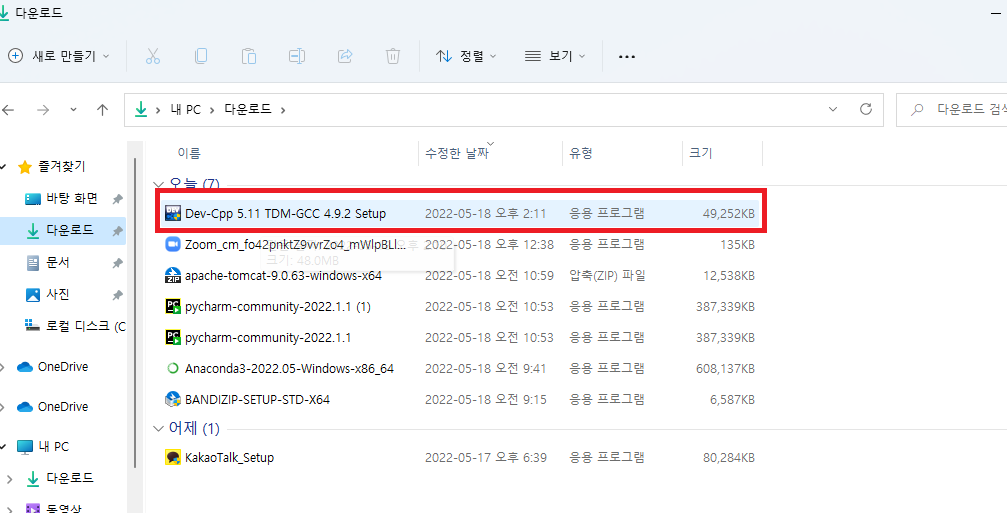Select 사진 in the sidebar
The width and height of the screenshot is (1008, 513).
pyautogui.click(x=58, y=295)
